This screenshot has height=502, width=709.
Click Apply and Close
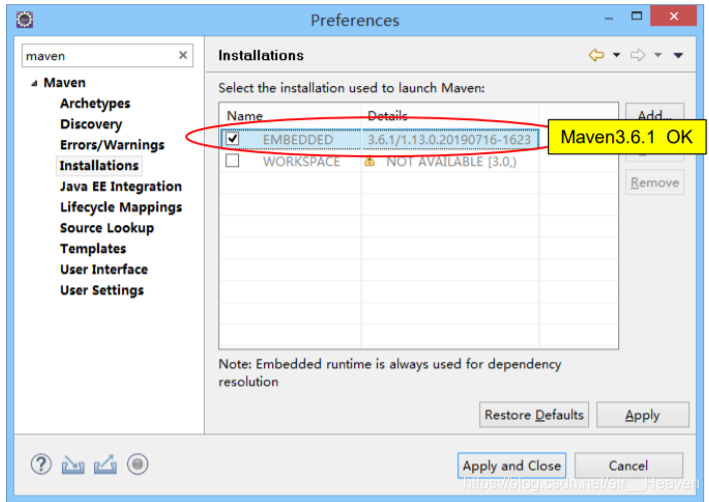511,465
